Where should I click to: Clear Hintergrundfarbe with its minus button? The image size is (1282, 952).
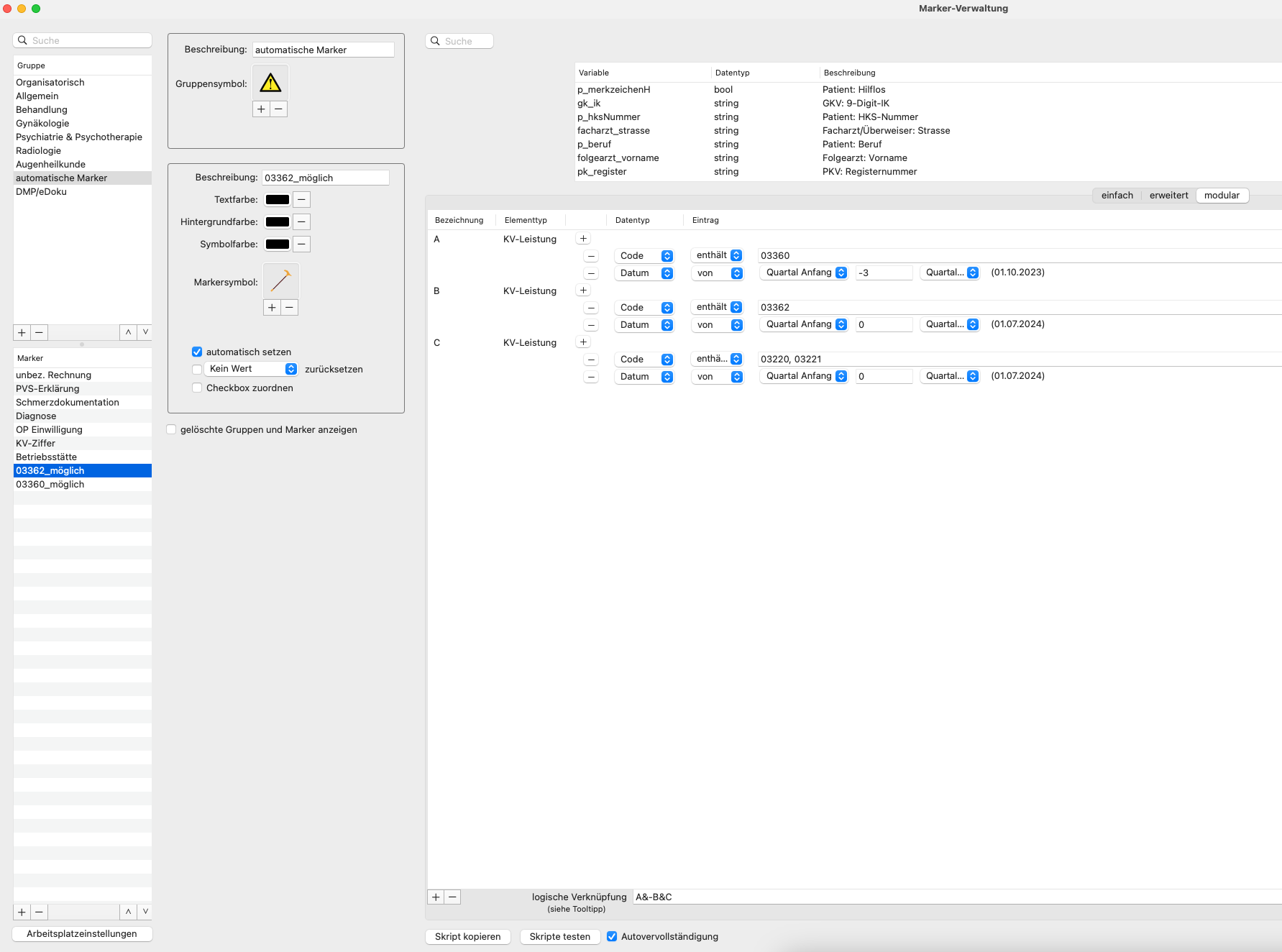(302, 222)
